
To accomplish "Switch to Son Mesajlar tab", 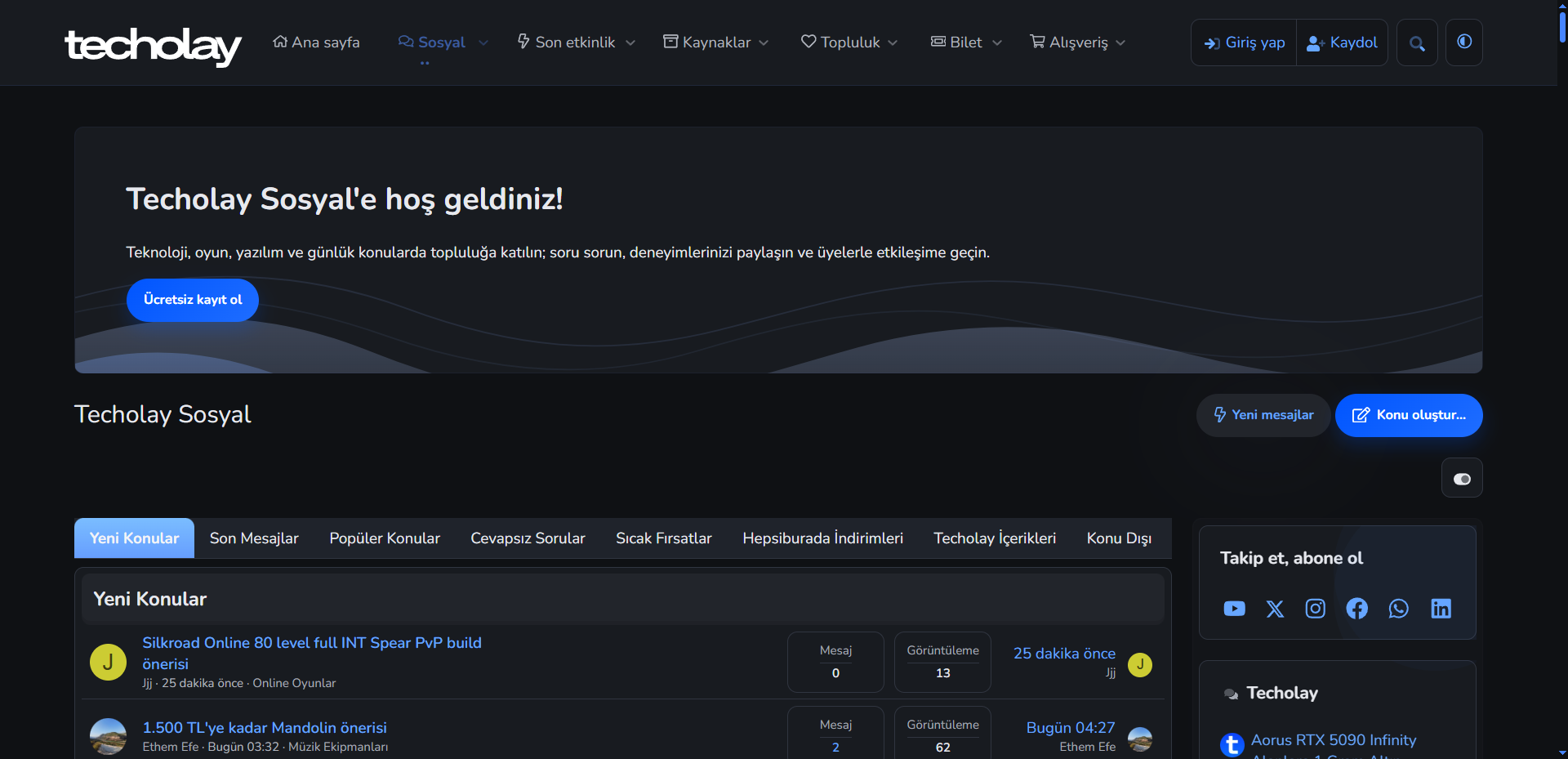I will (x=254, y=538).
